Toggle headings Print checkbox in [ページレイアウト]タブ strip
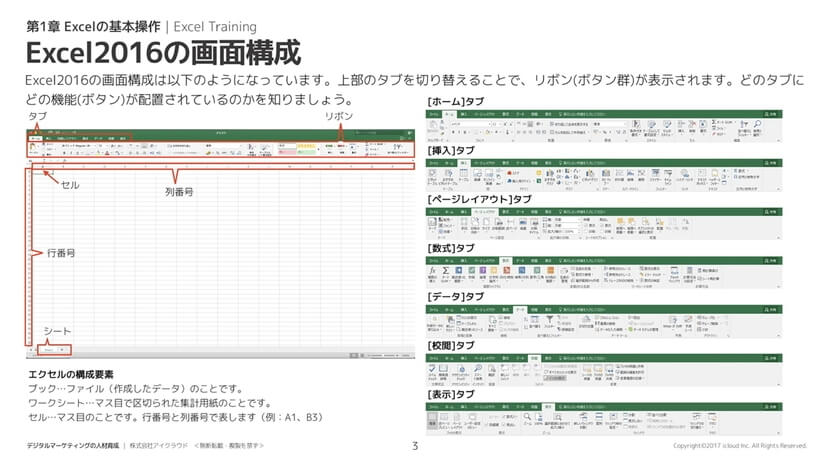 [x=602, y=231]
